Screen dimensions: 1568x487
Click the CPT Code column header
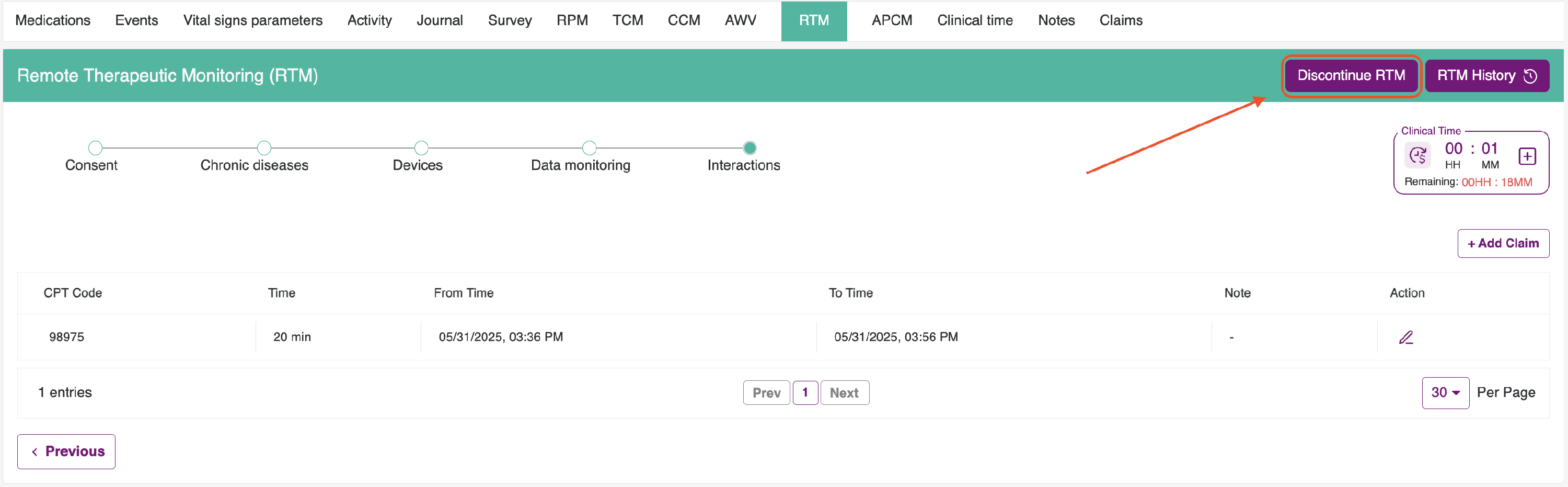(73, 293)
